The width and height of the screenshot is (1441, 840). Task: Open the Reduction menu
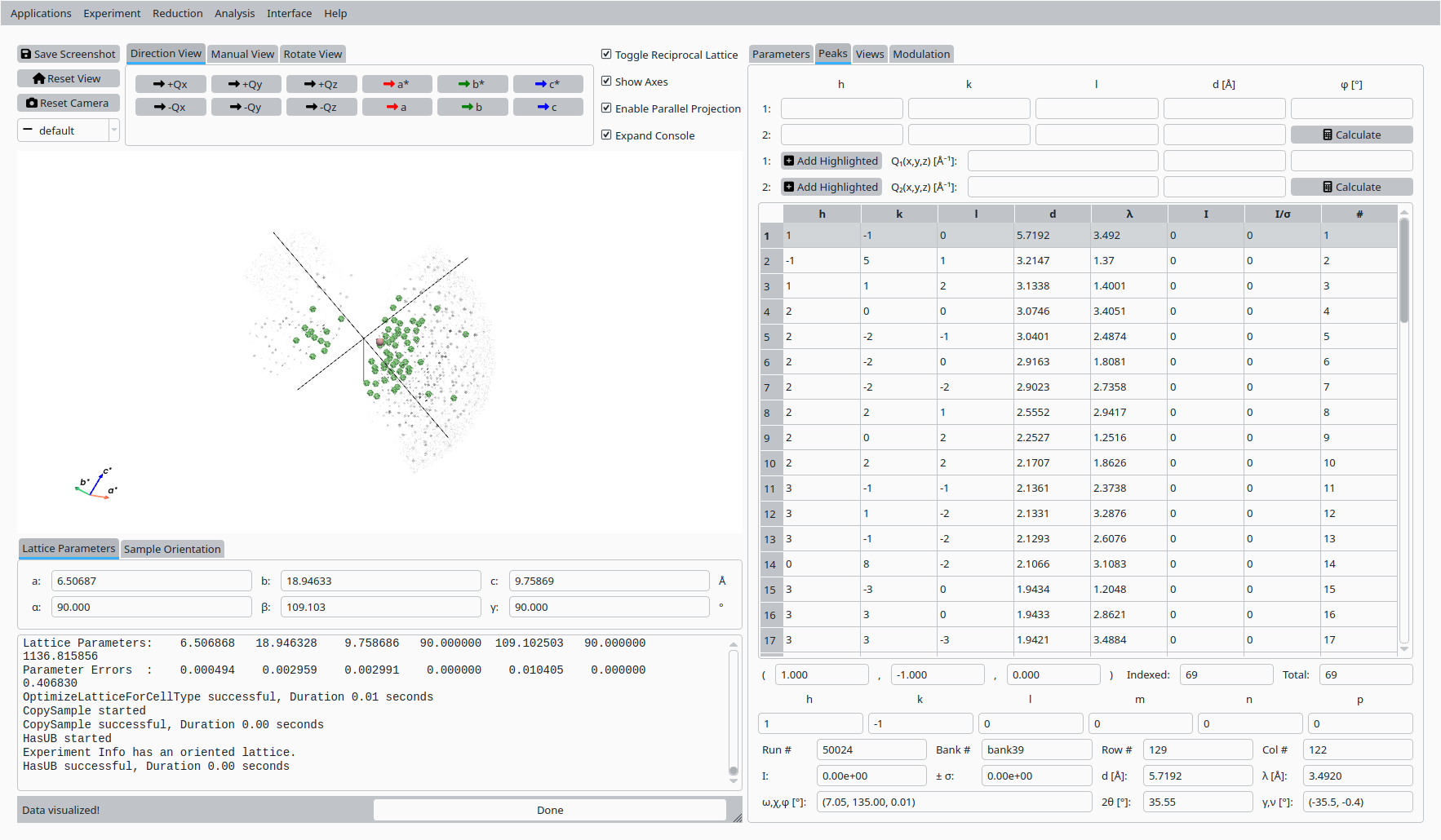(177, 13)
